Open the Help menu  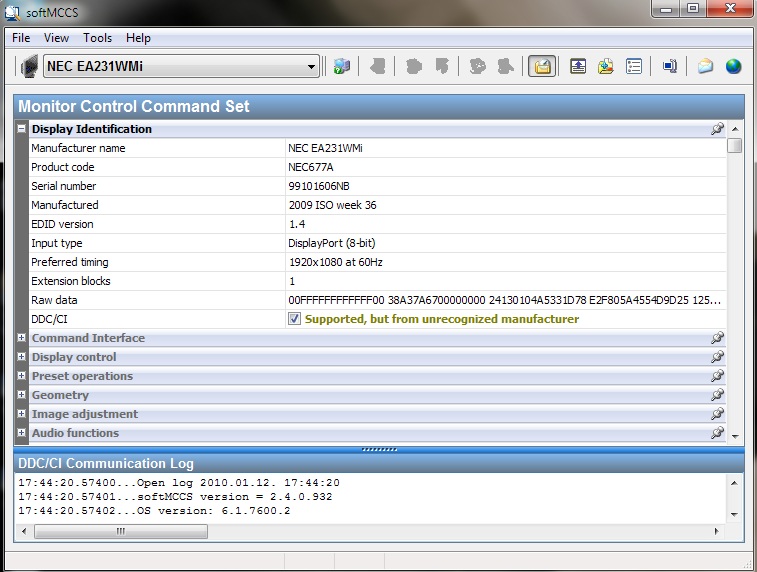coord(138,38)
